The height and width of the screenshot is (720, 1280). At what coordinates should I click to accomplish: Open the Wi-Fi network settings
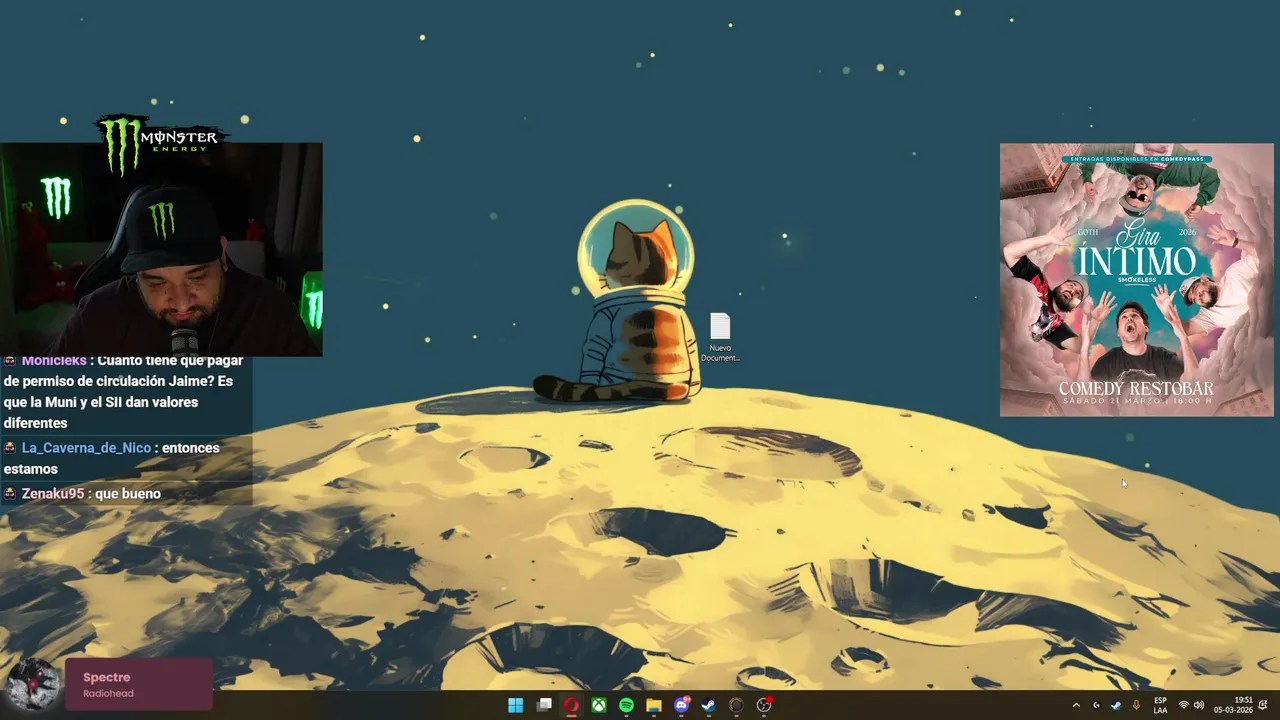click(x=1184, y=705)
